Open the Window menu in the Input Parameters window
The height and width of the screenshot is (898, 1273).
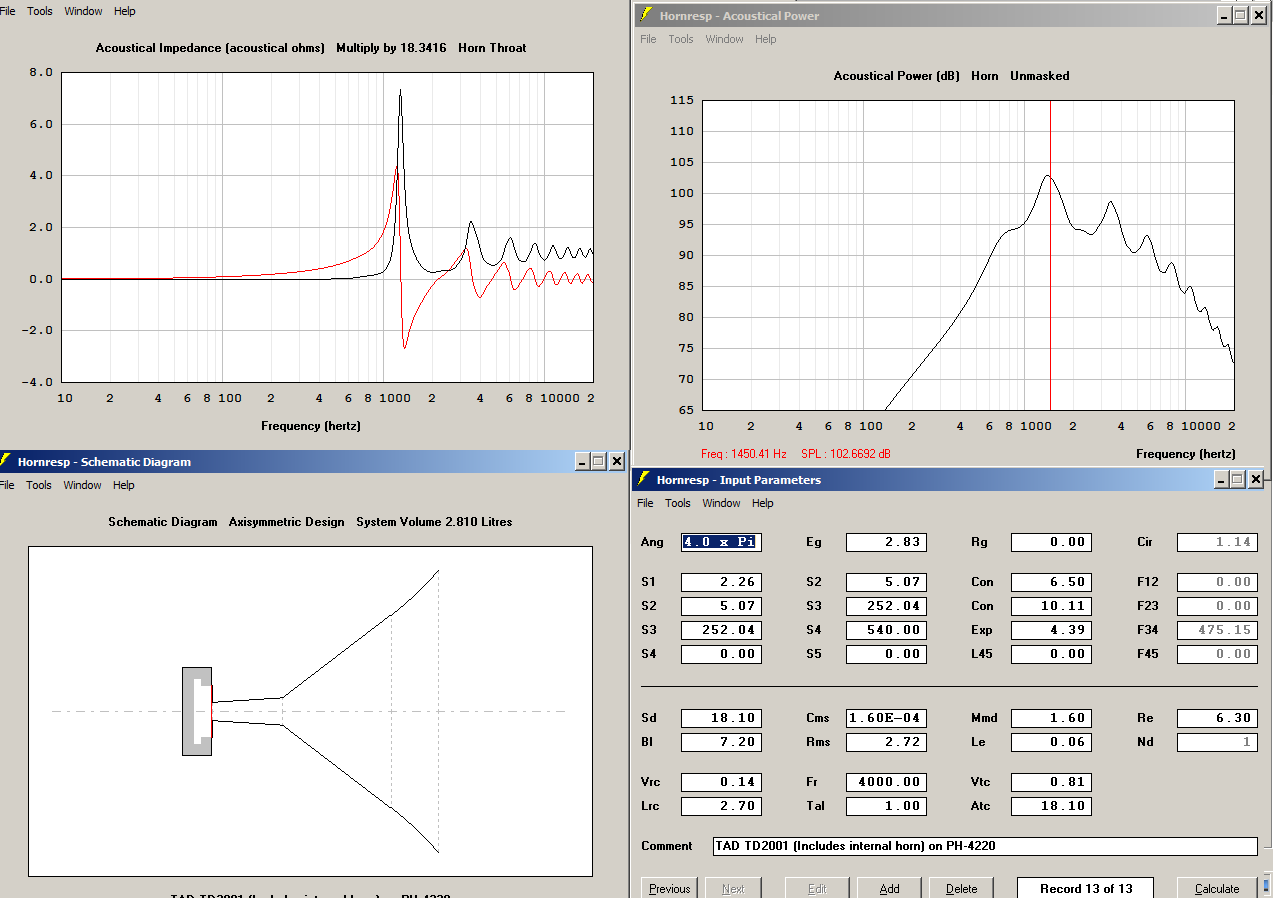pyautogui.click(x=721, y=503)
